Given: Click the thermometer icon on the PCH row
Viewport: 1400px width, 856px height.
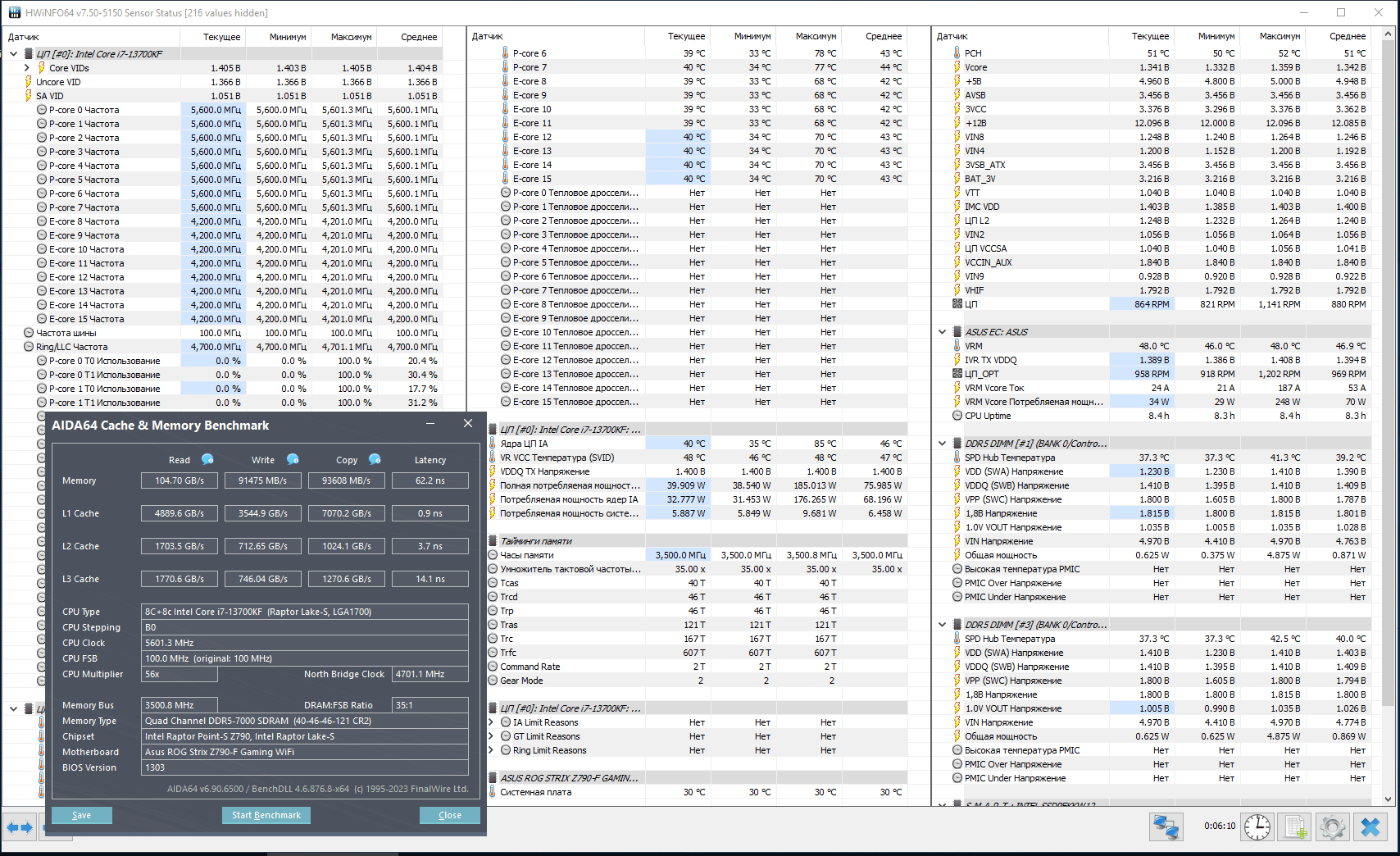Looking at the screenshot, I should point(957,53).
